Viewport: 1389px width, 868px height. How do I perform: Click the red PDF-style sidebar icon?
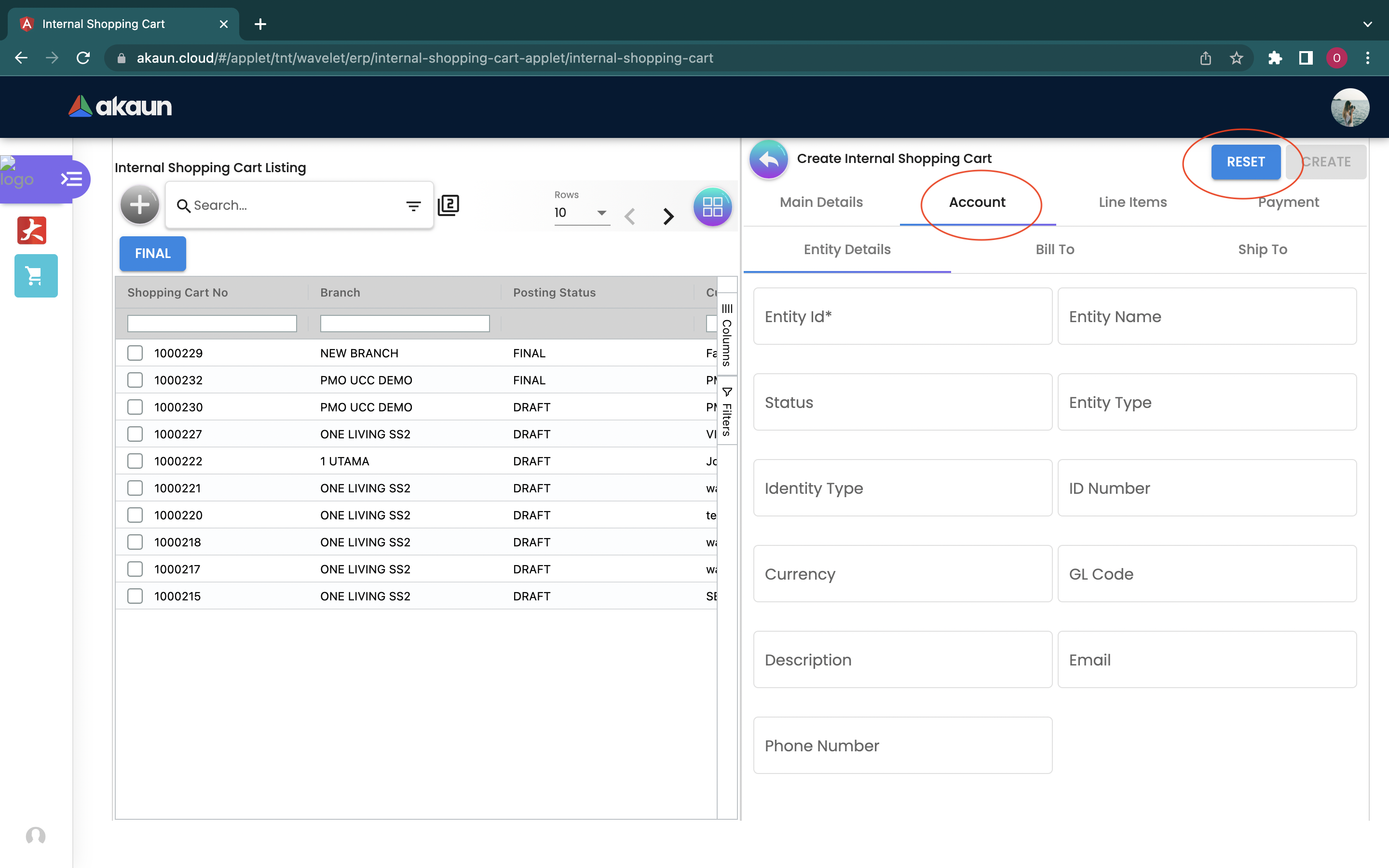[x=31, y=230]
